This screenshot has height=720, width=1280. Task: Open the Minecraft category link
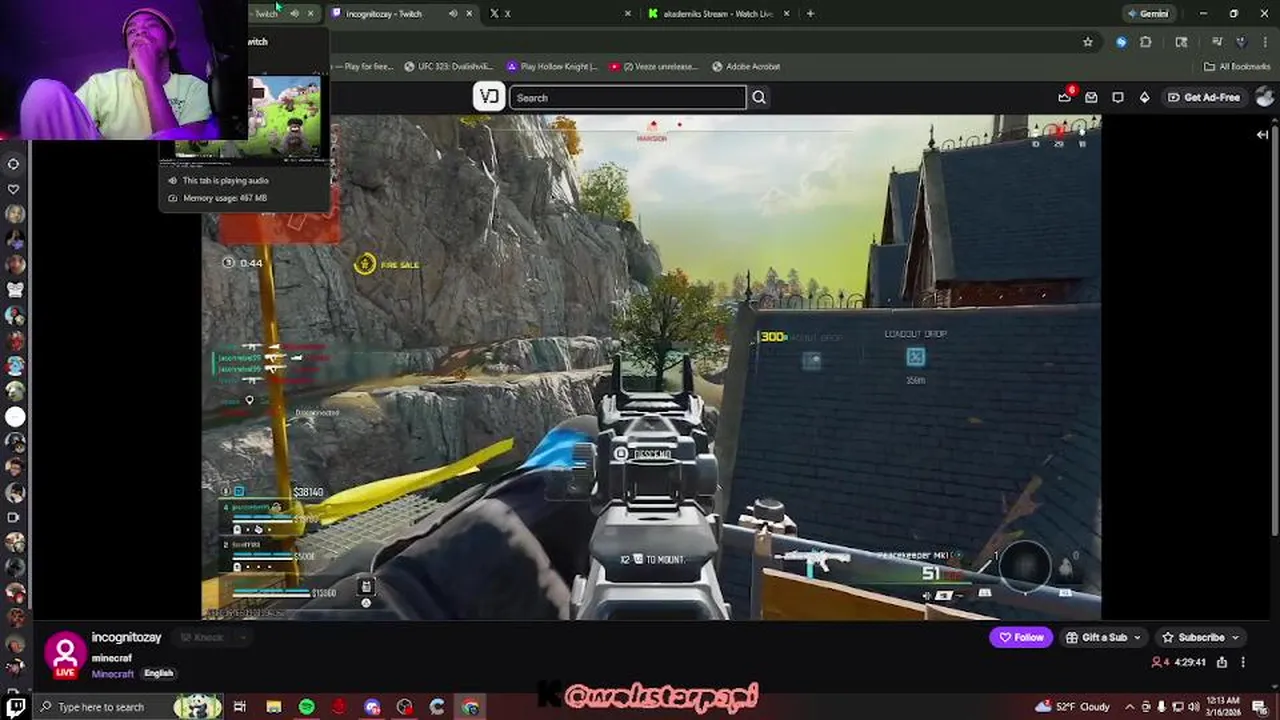coord(112,674)
